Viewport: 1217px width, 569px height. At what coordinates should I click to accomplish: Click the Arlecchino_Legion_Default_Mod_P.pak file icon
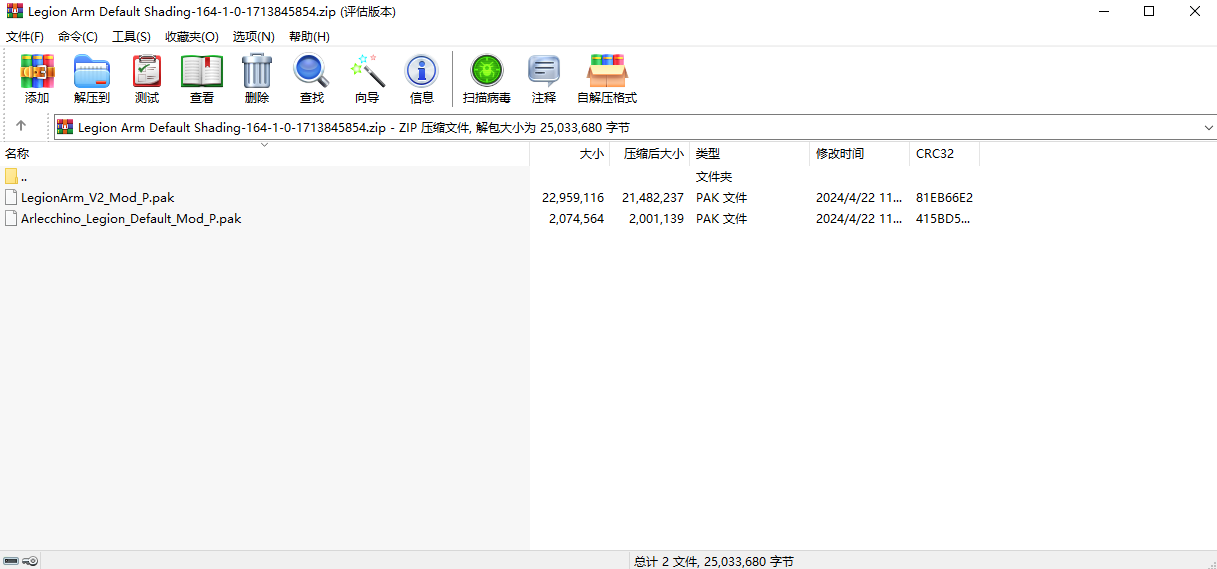point(11,218)
